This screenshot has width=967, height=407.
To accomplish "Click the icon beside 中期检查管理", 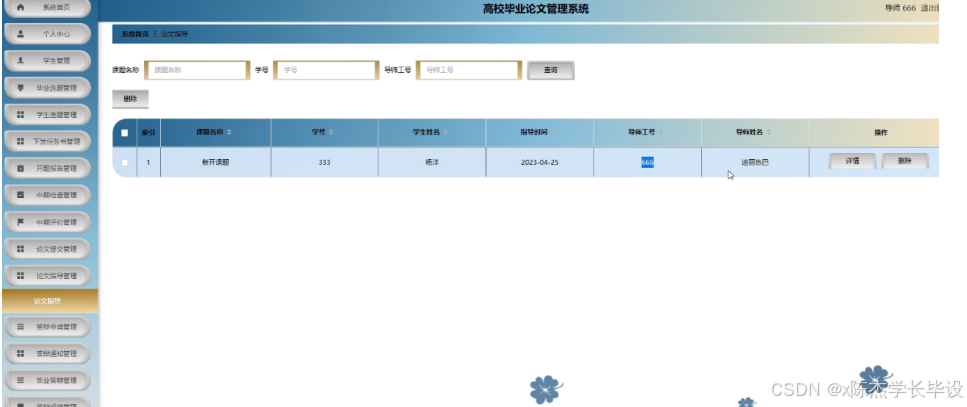I will pyautogui.click(x=20, y=195).
